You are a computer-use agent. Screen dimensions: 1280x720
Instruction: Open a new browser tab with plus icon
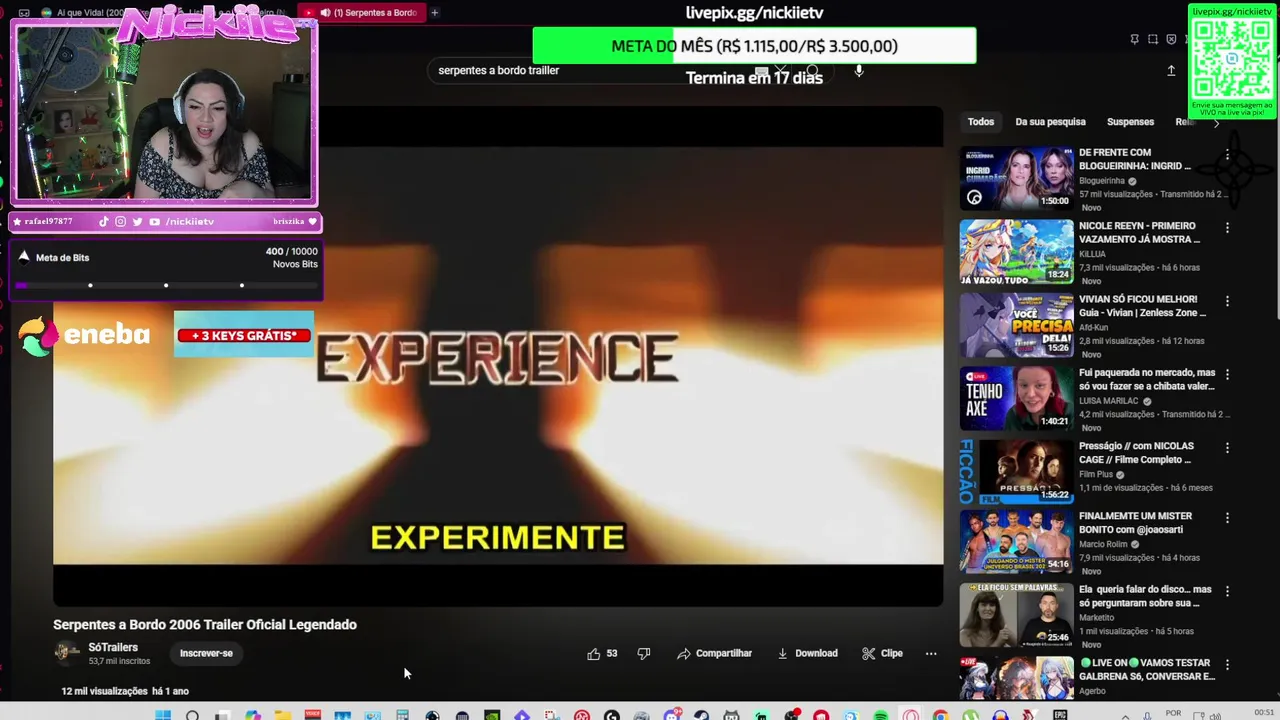[x=434, y=12]
